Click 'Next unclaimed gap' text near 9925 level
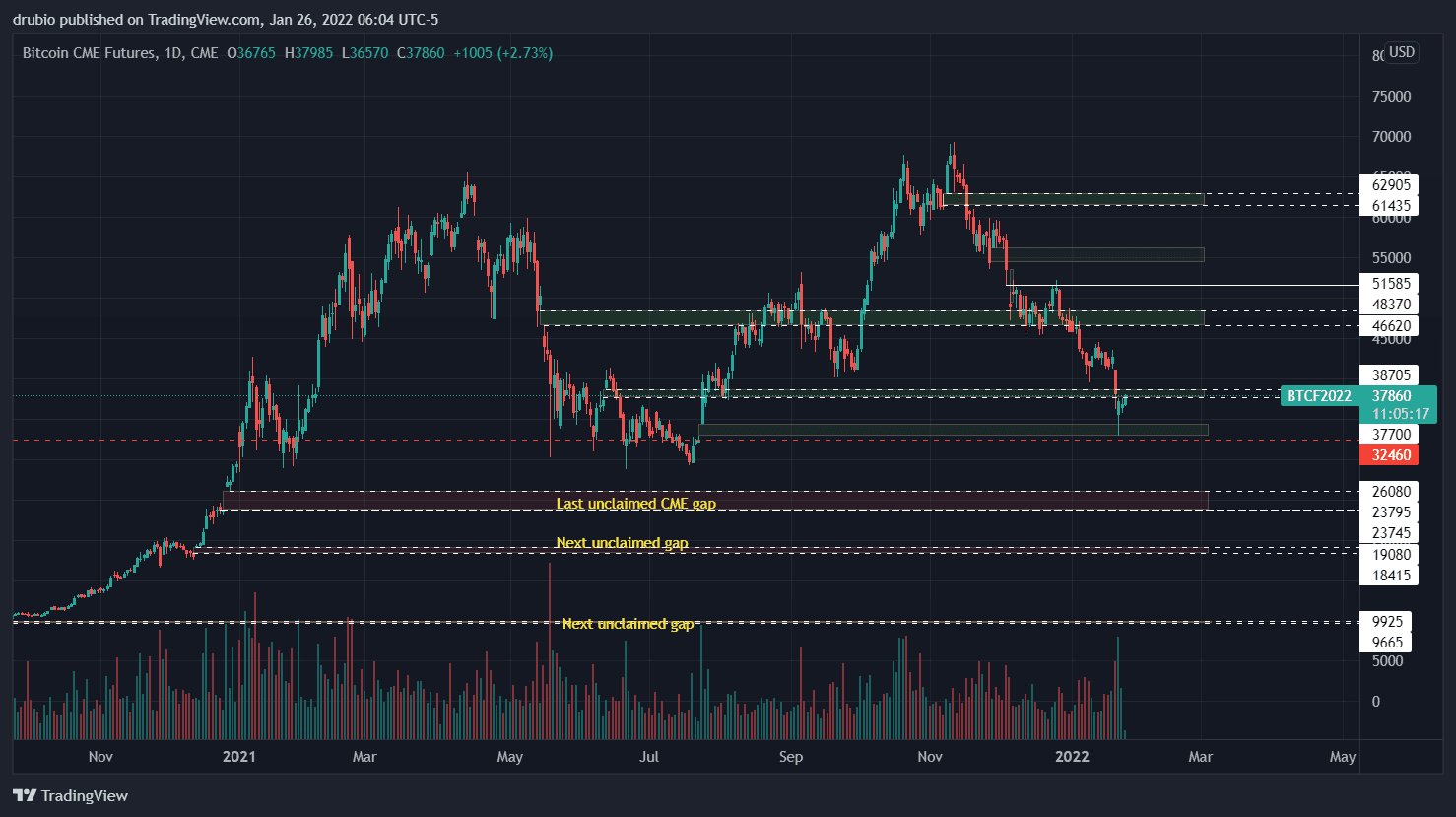Screen dimensions: 1456x817 [x=628, y=624]
